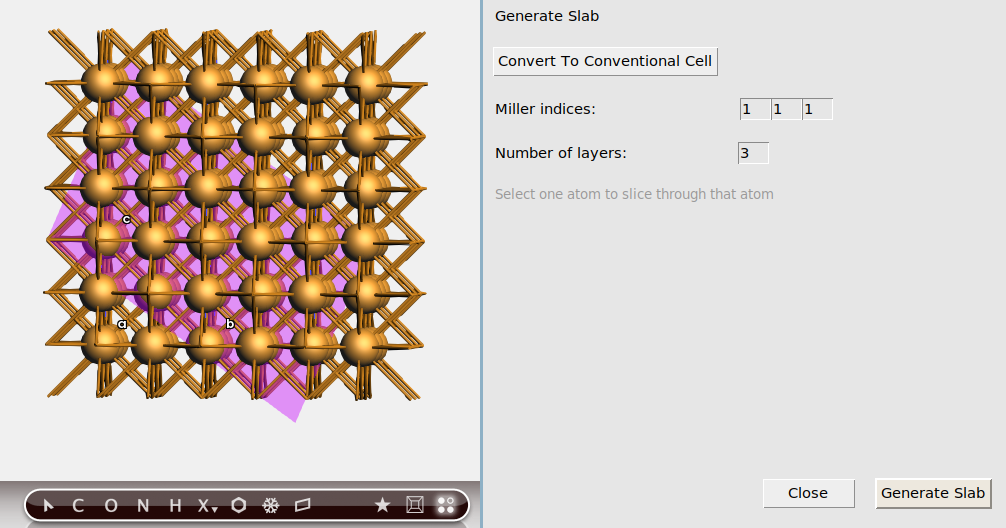Click the snowflake crystal icon

(270, 506)
